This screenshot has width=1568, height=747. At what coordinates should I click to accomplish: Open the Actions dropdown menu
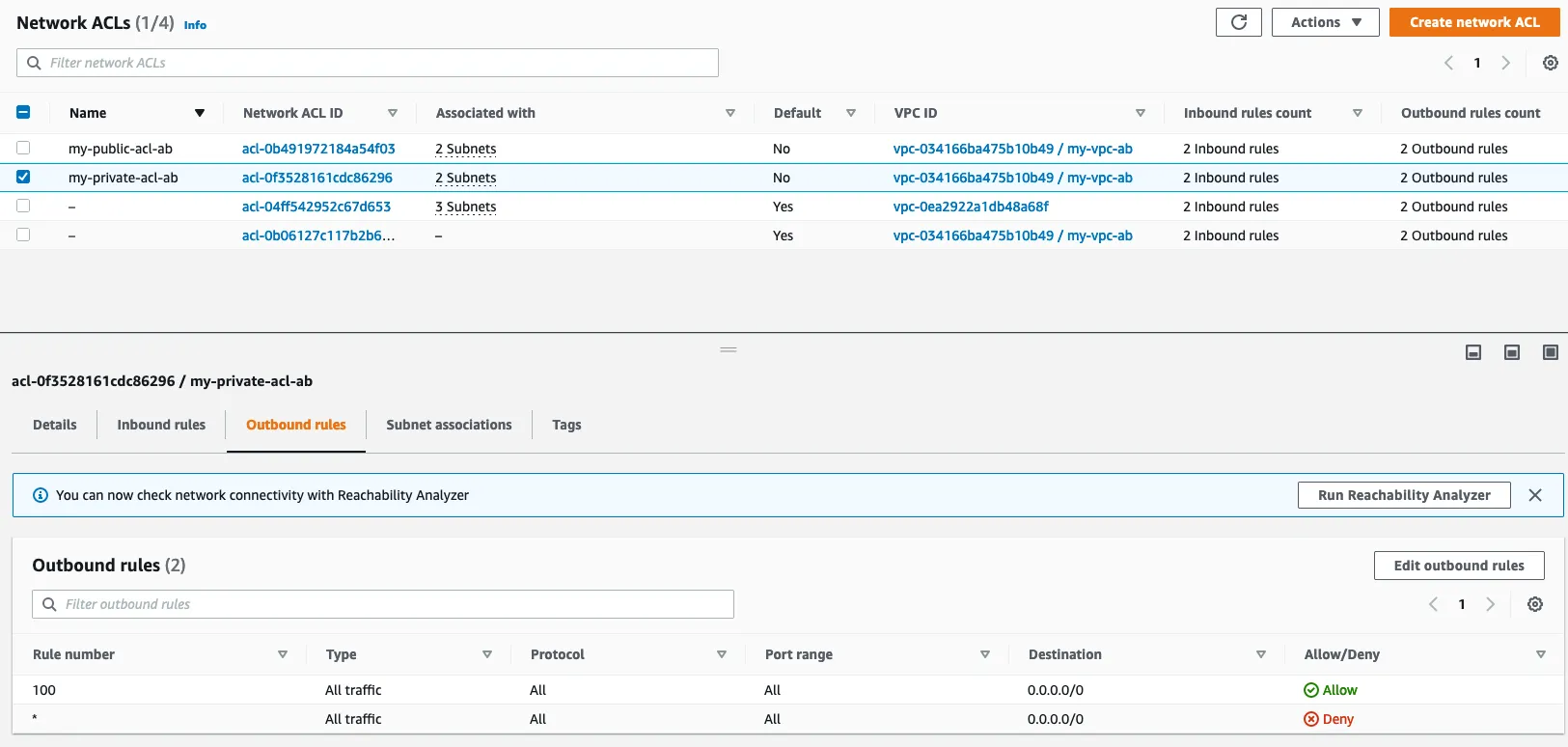click(1326, 22)
